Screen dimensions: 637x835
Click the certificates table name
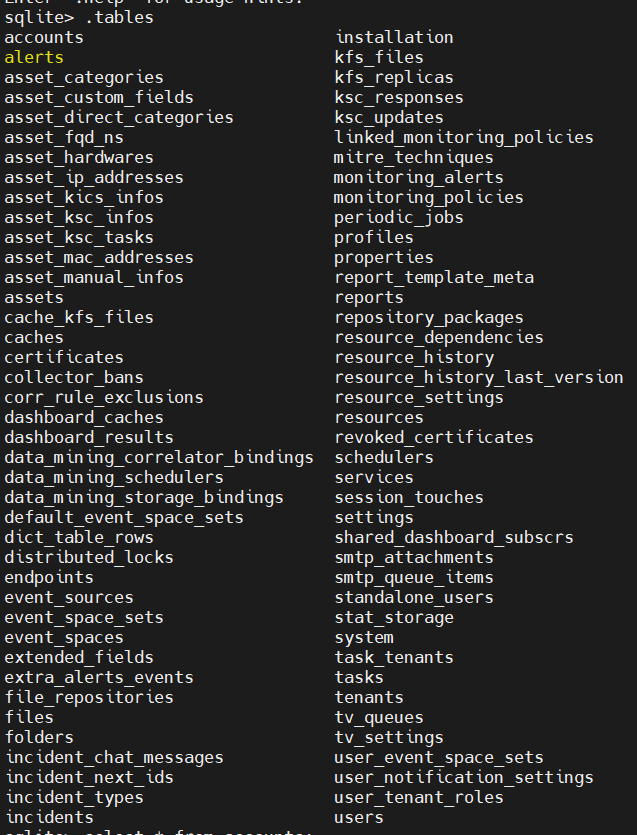pyautogui.click(x=64, y=357)
